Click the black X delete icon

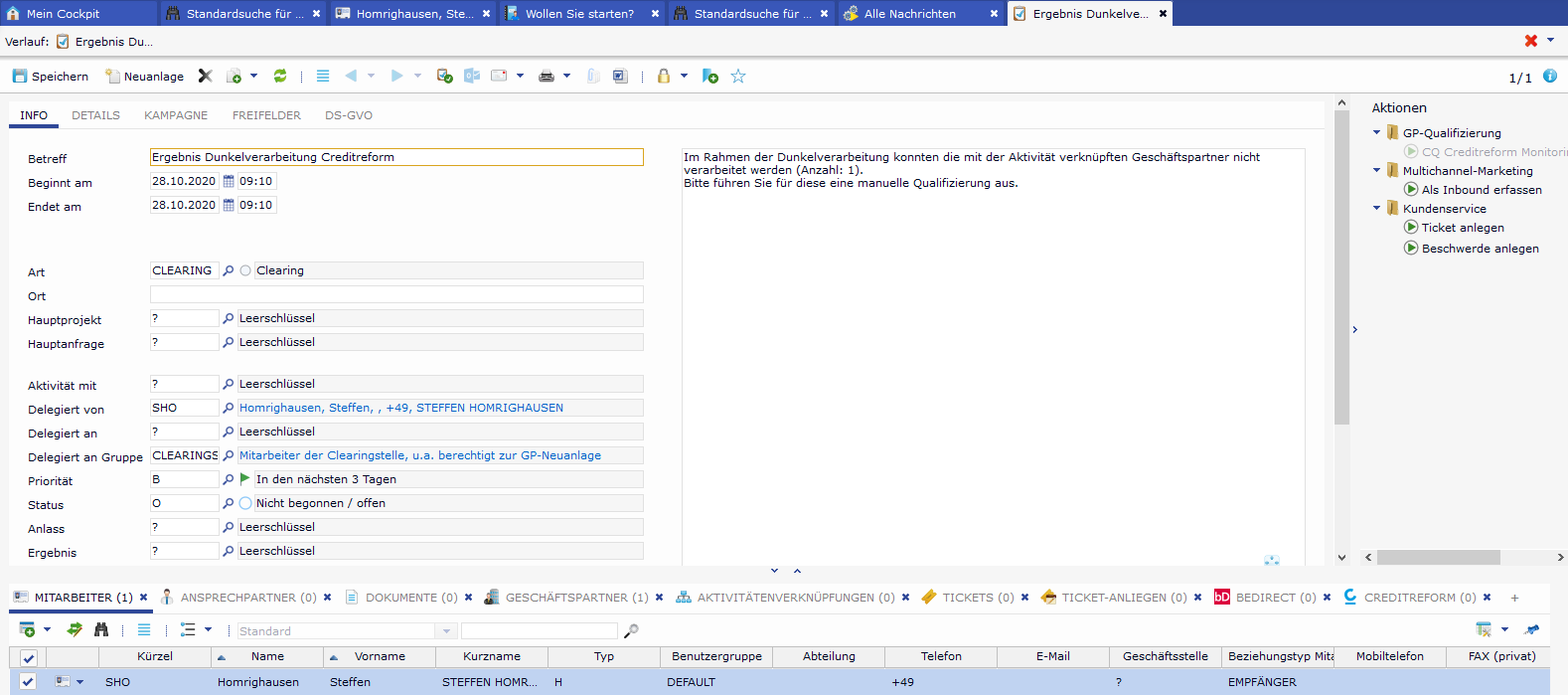(205, 77)
